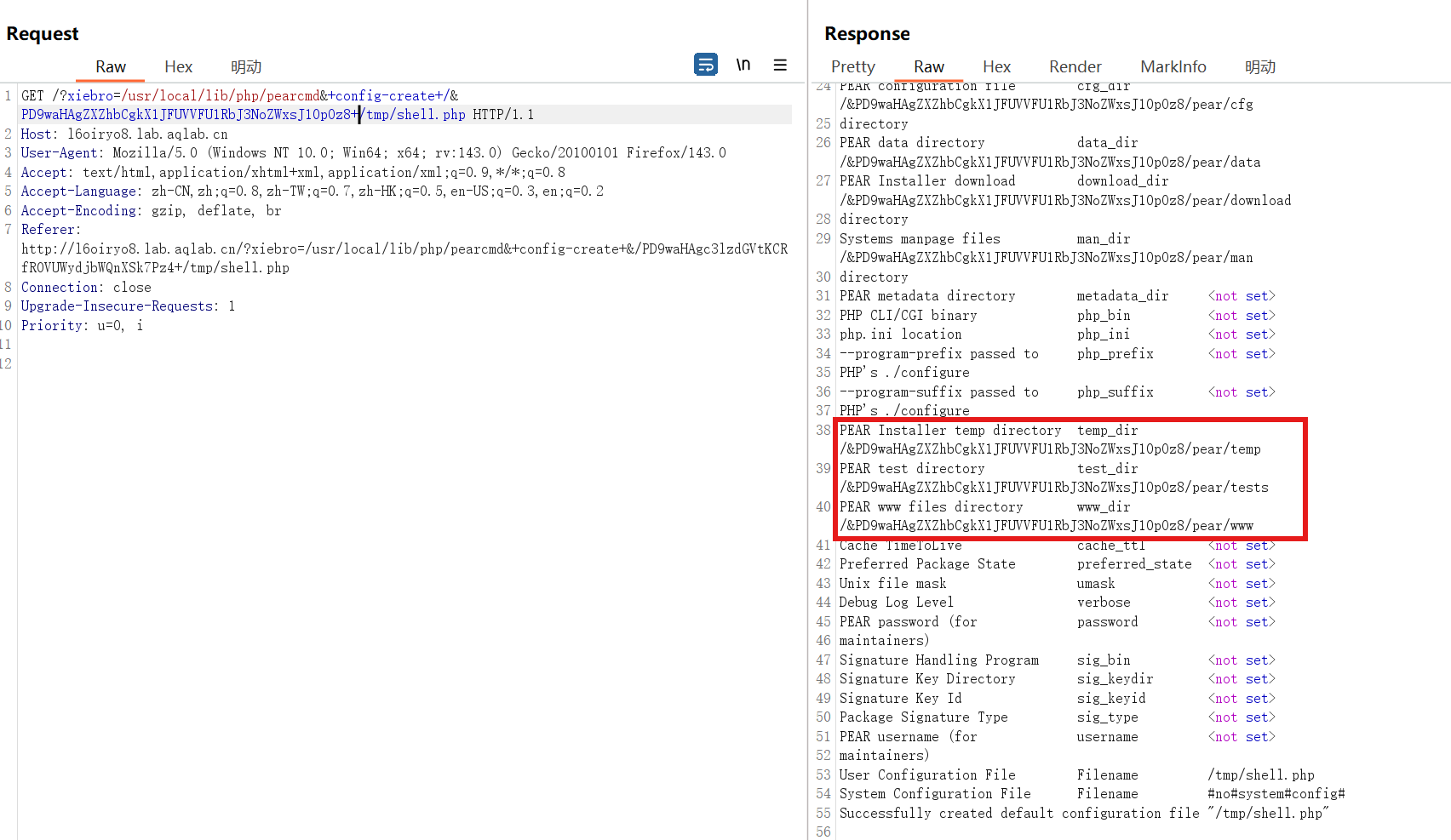Click 'Systems manpage files' response line
Viewport: 1451px width, 840px height.
920,239
